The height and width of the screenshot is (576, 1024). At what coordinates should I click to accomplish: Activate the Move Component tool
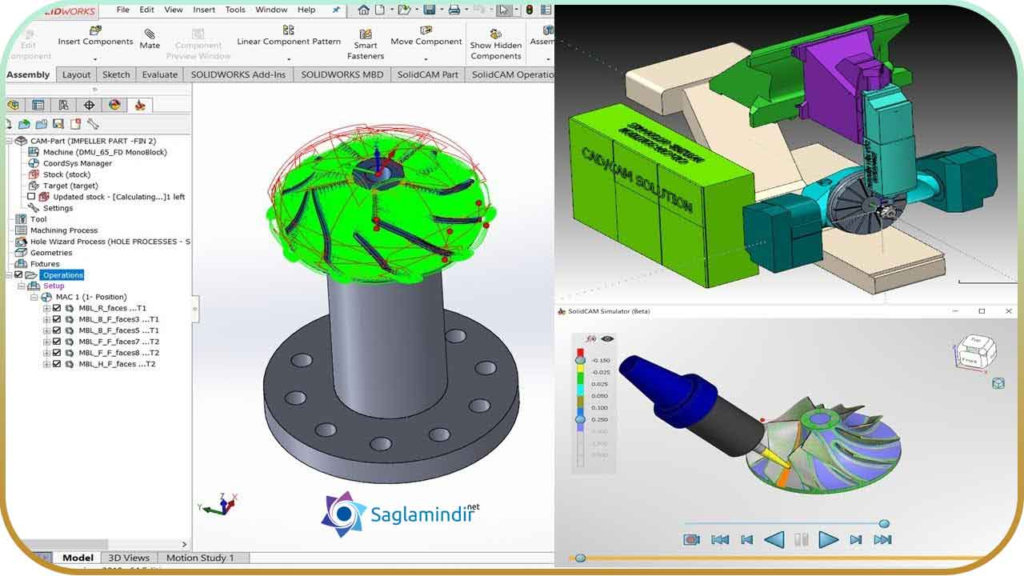coord(426,37)
